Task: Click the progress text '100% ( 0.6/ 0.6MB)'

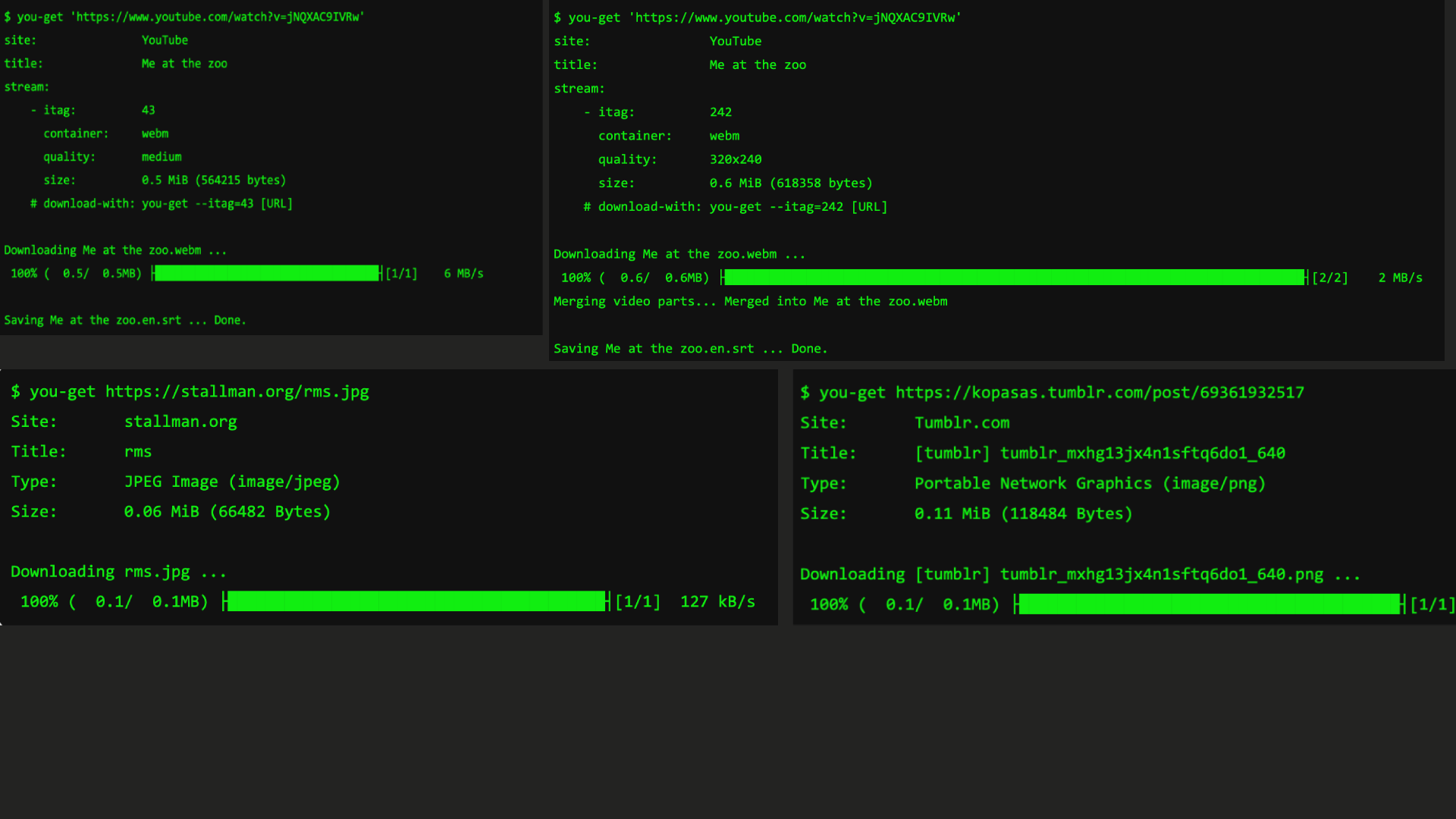Action: coord(635,278)
